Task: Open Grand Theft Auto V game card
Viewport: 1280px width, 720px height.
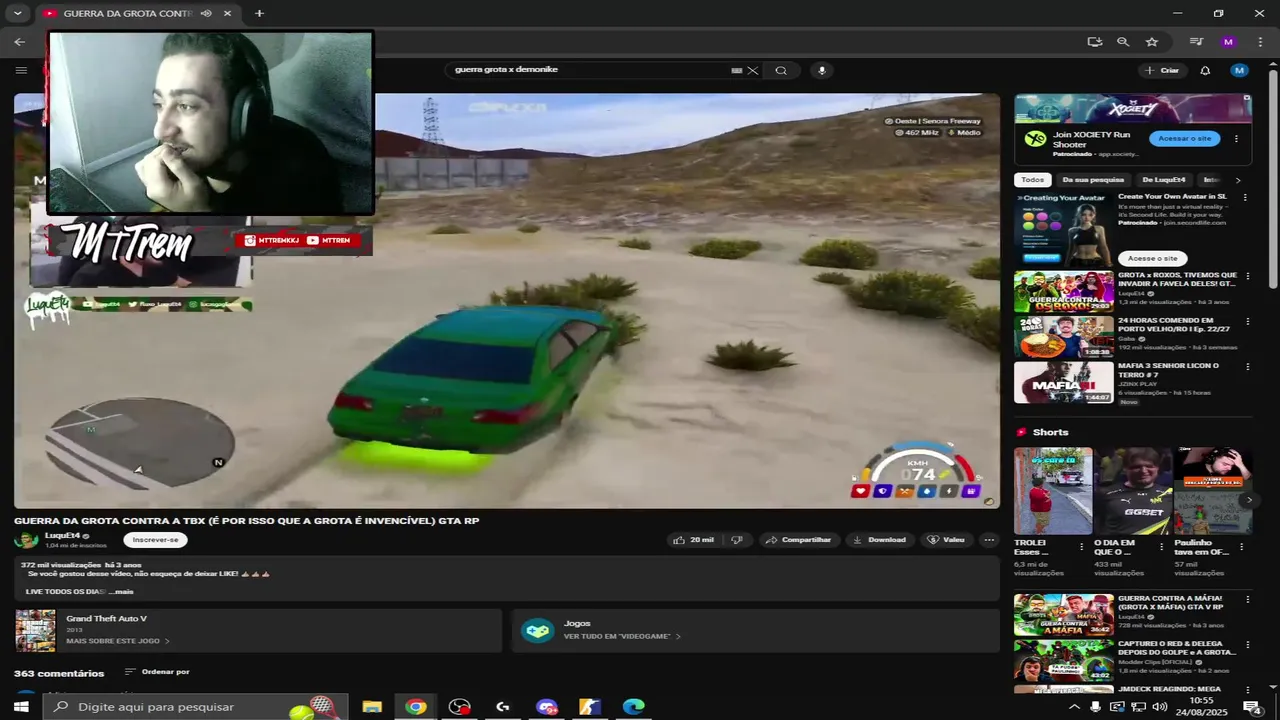Action: [x=258, y=630]
